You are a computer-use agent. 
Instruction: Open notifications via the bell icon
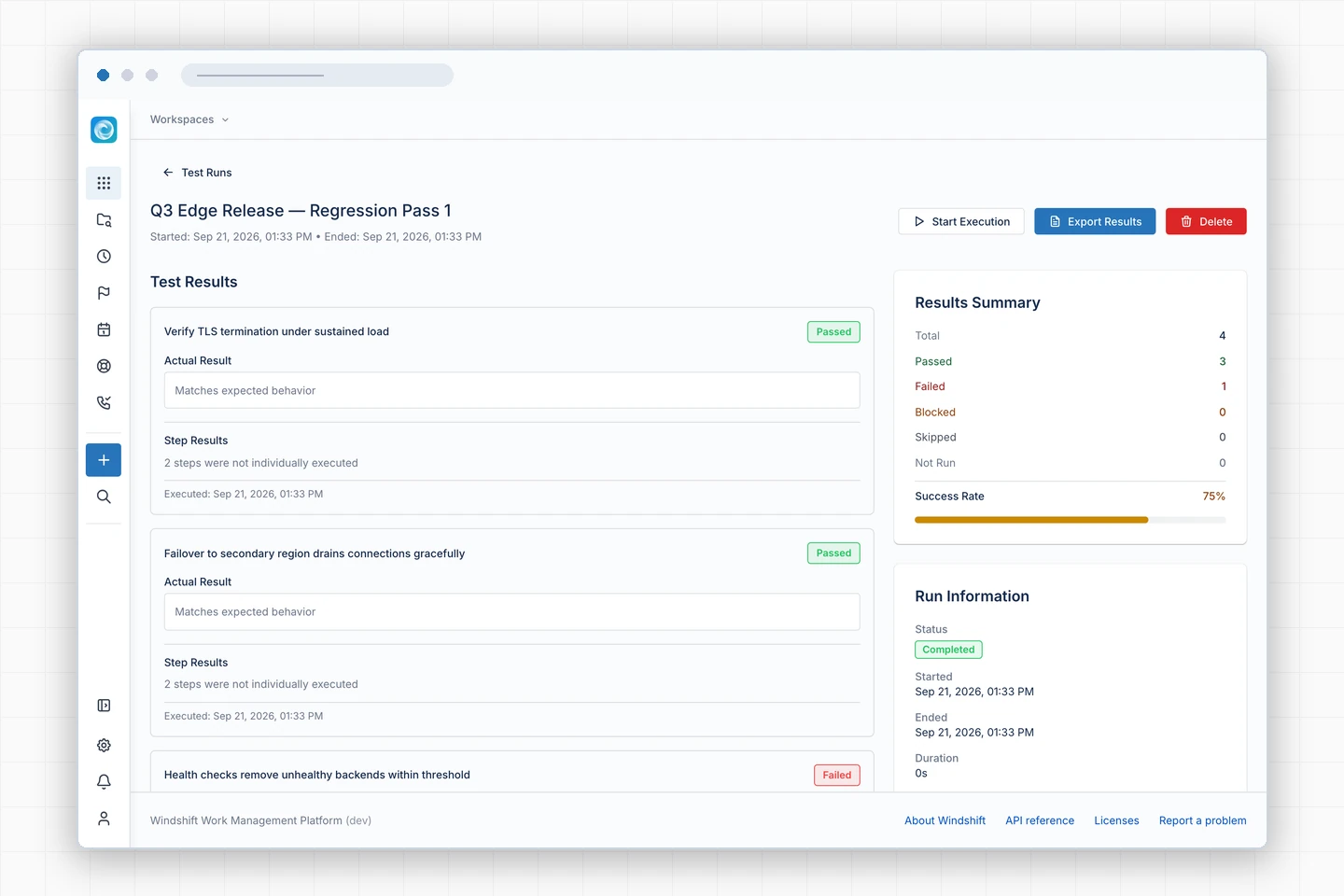[x=104, y=781]
